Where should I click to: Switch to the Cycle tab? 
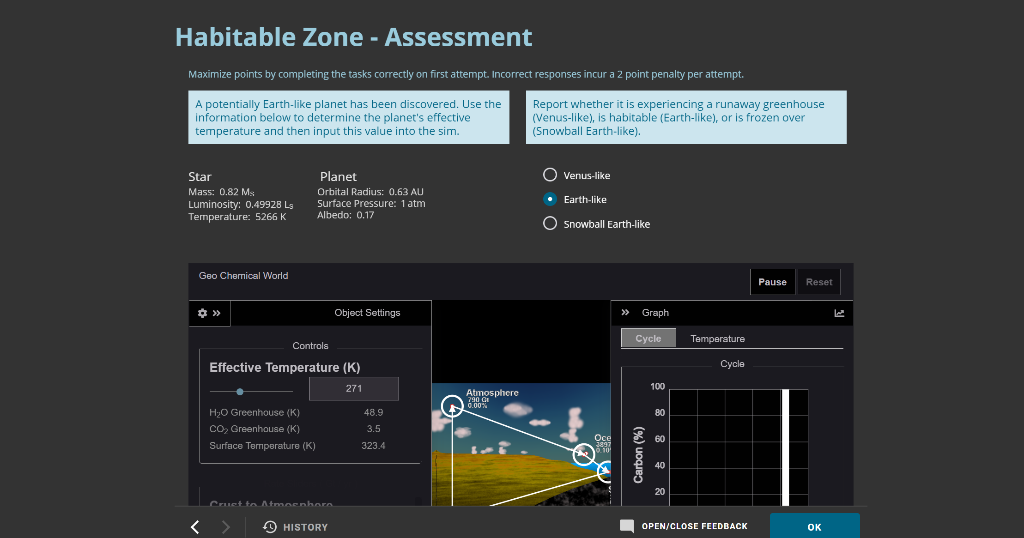click(x=648, y=338)
